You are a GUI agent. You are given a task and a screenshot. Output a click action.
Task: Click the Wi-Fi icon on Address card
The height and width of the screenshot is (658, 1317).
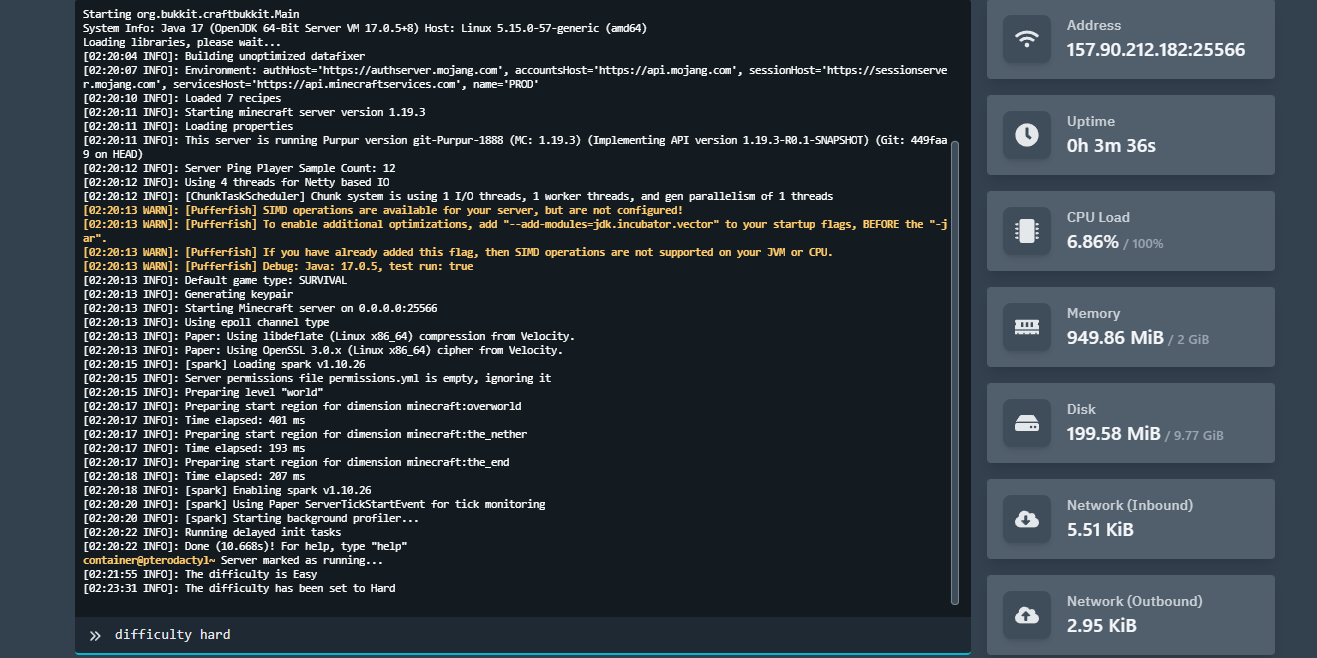tap(1026, 39)
